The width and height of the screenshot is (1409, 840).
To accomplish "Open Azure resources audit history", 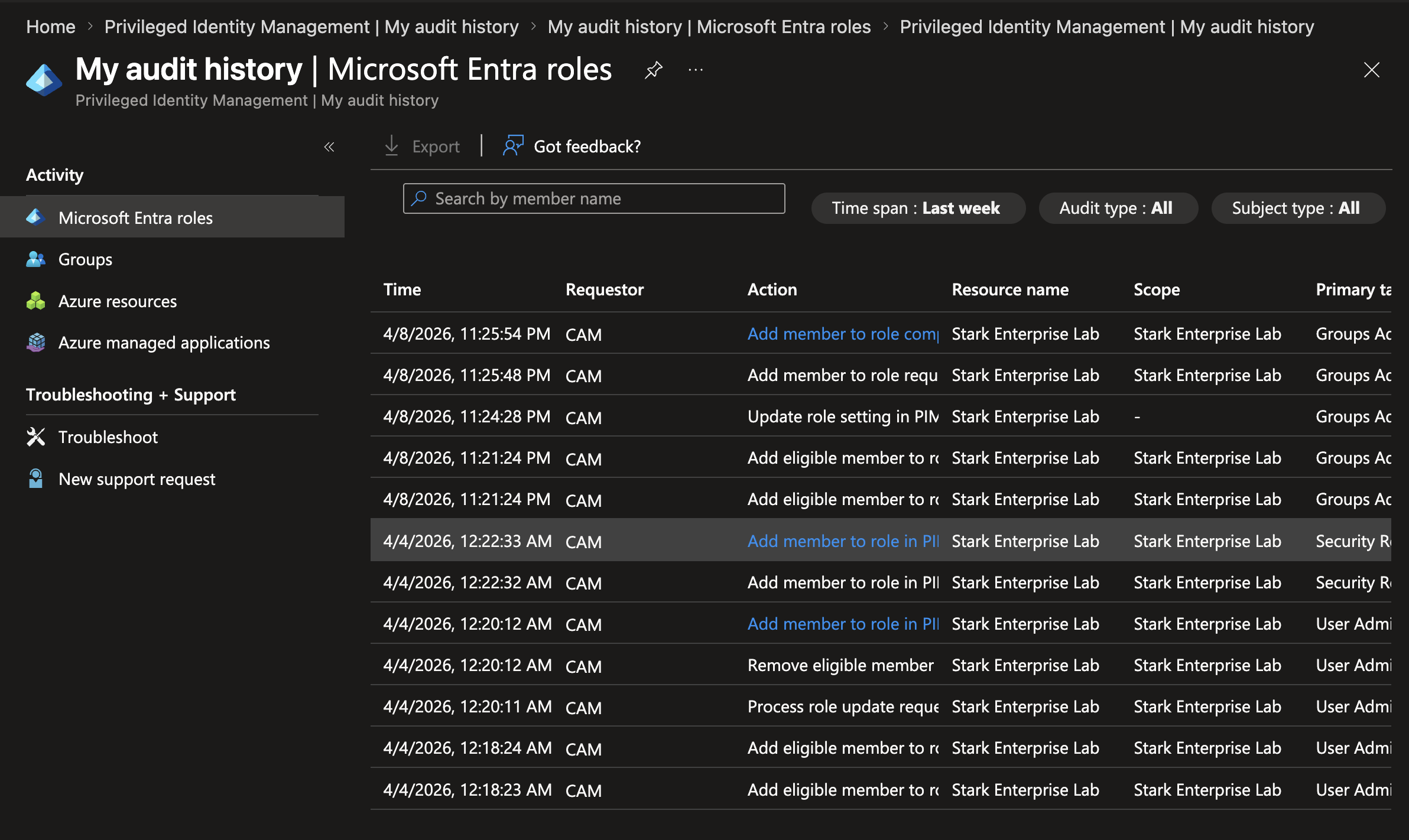I will coord(118,301).
